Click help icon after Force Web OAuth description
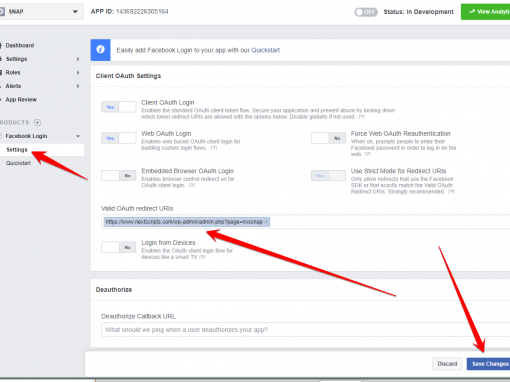This screenshot has width=510, height=382. click(367, 154)
